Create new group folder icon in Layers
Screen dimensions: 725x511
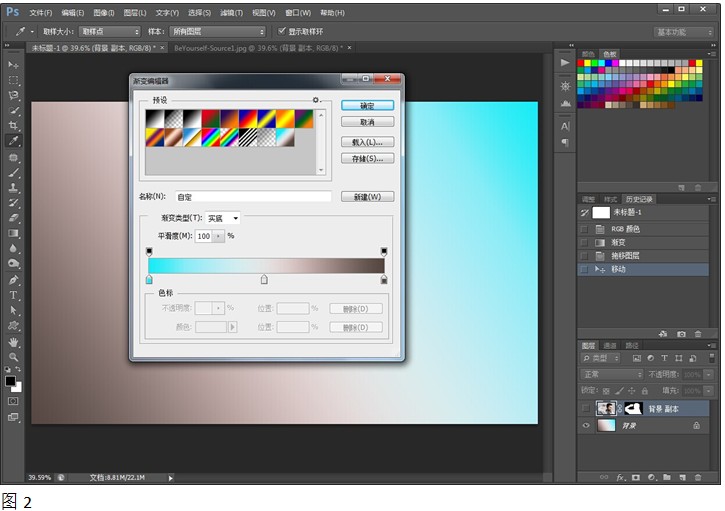click(x=667, y=477)
